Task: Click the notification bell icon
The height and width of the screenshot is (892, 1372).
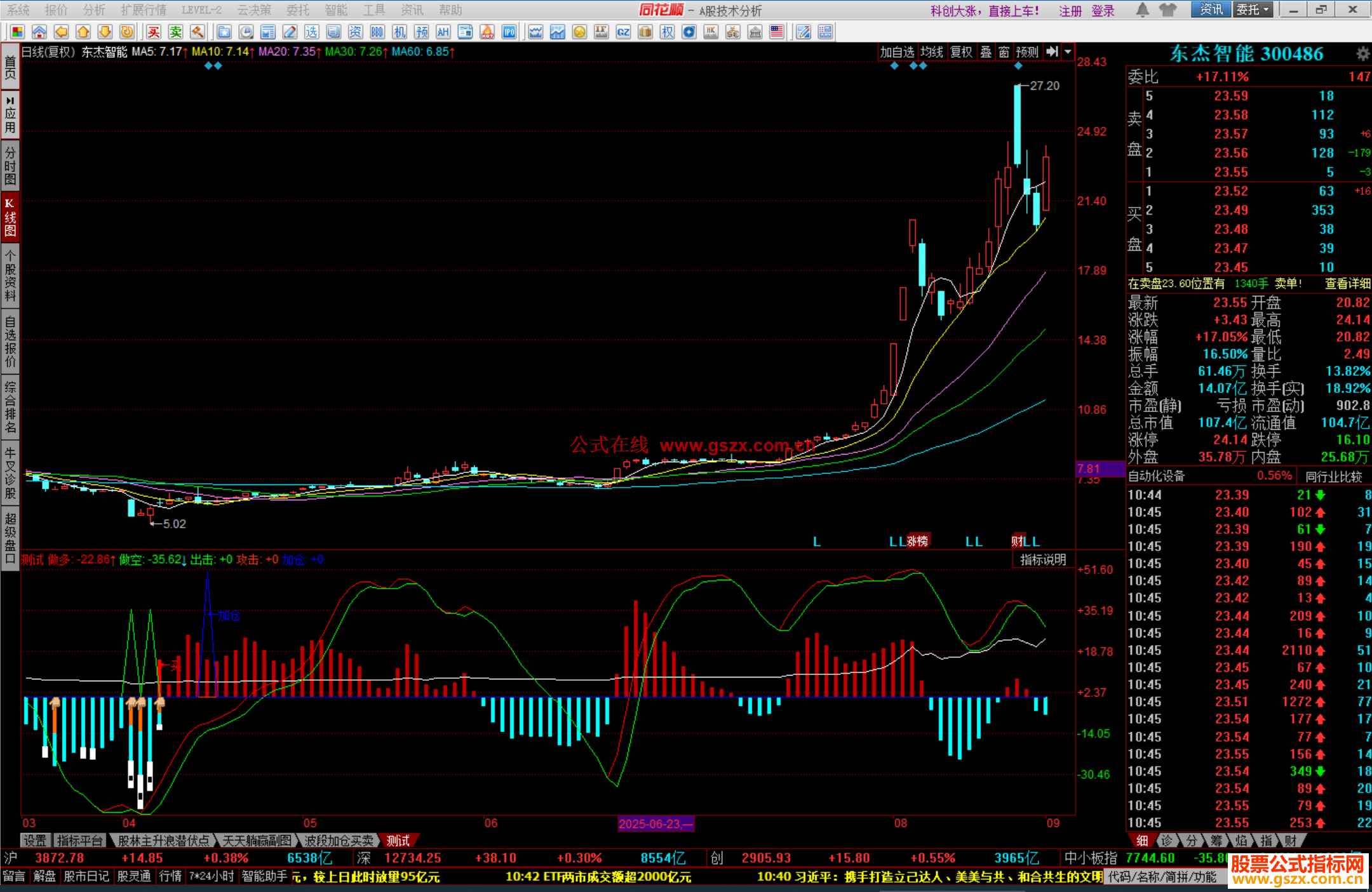Action: tap(1142, 10)
